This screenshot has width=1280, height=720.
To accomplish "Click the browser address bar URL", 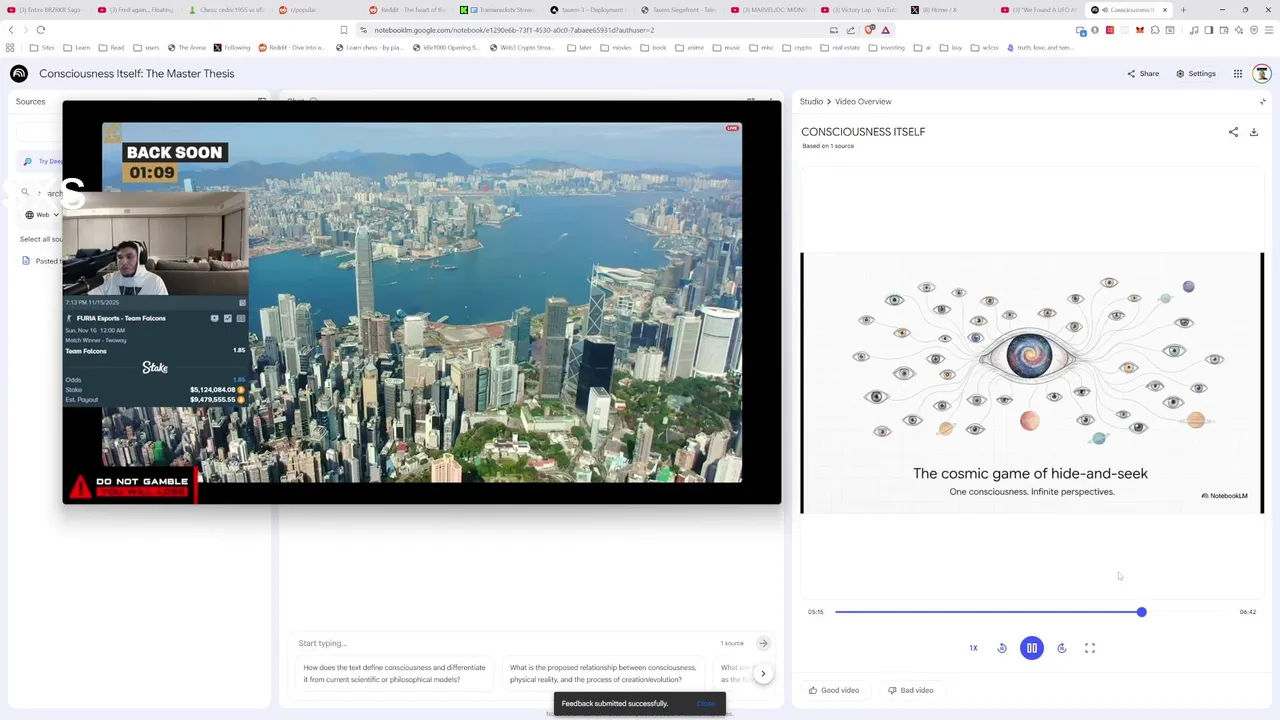I will click(514, 30).
